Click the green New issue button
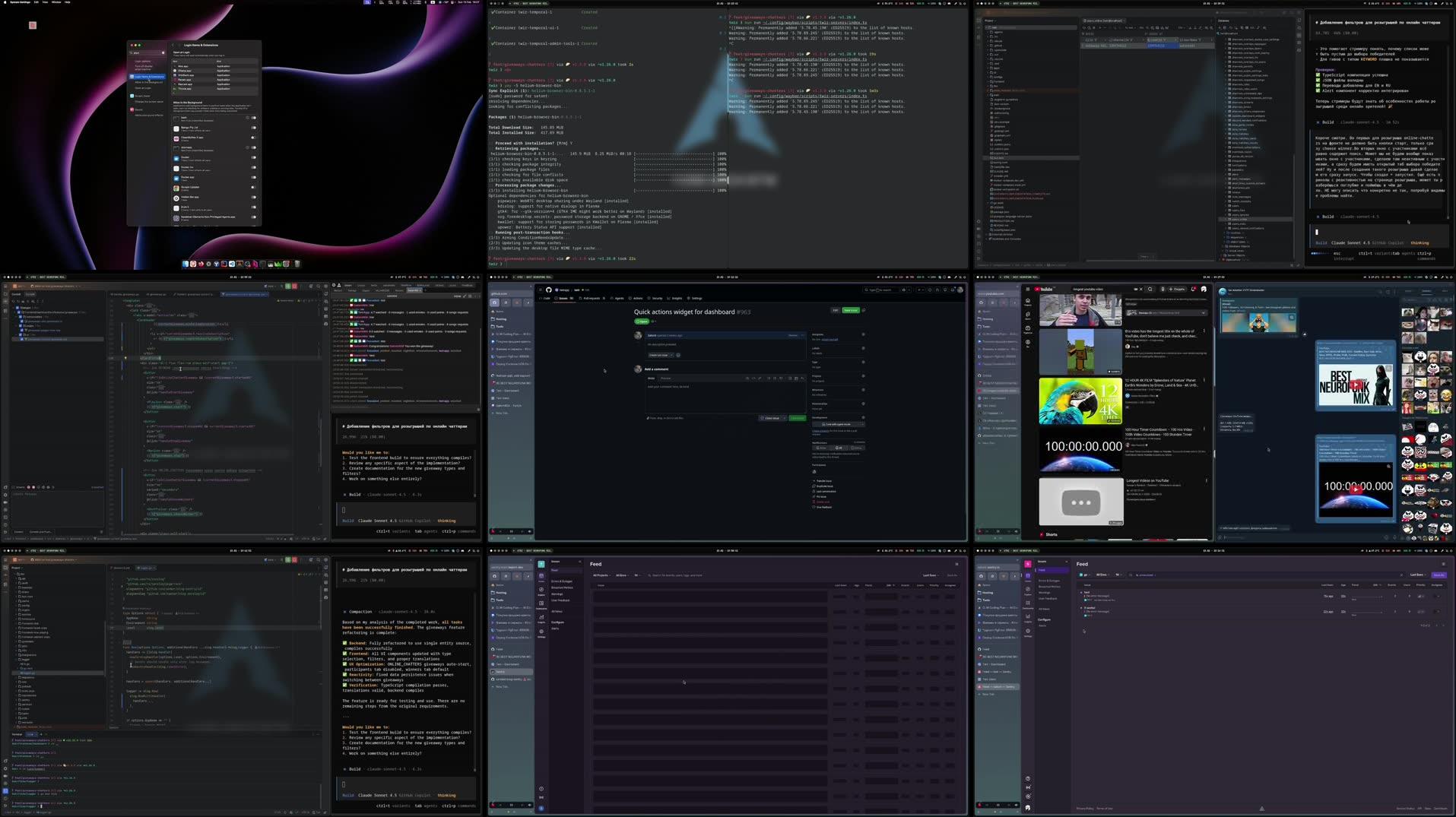1456x817 pixels. click(x=850, y=310)
